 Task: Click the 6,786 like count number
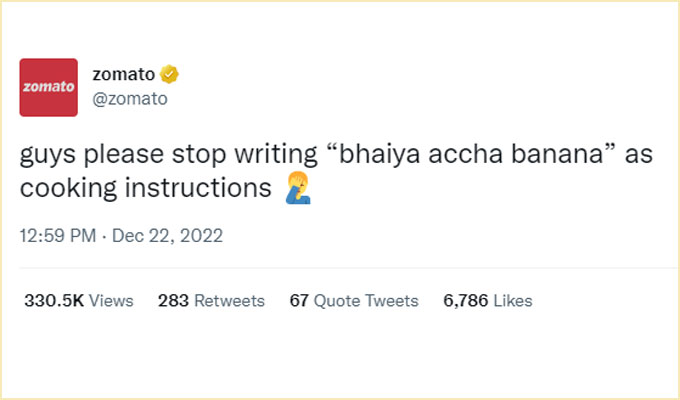(466, 300)
